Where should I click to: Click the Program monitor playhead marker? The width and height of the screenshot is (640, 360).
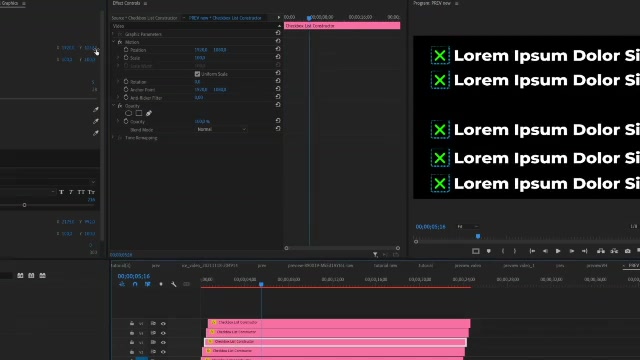point(478,236)
